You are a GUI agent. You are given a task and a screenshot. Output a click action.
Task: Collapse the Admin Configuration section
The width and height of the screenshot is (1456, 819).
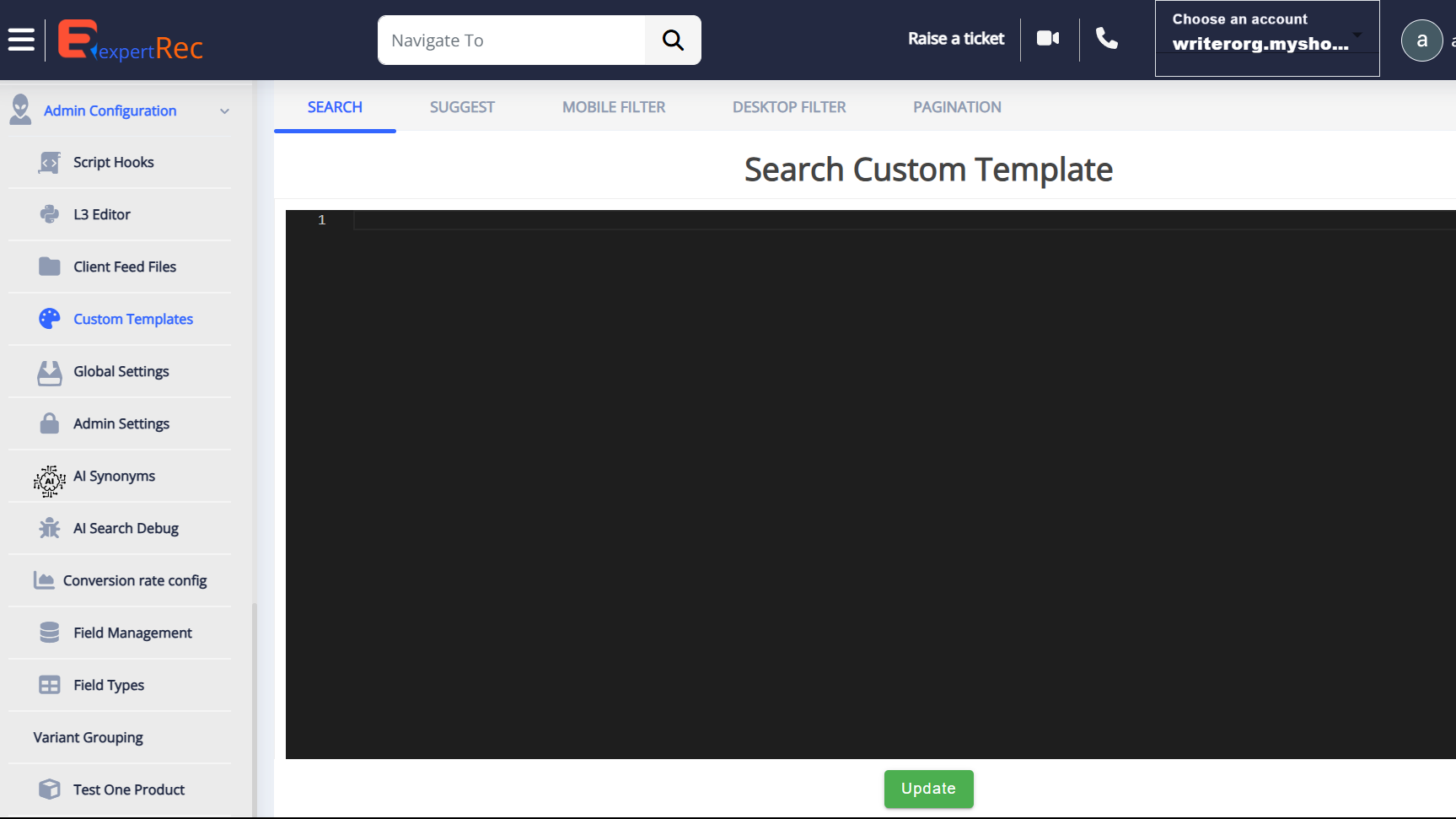[224, 111]
